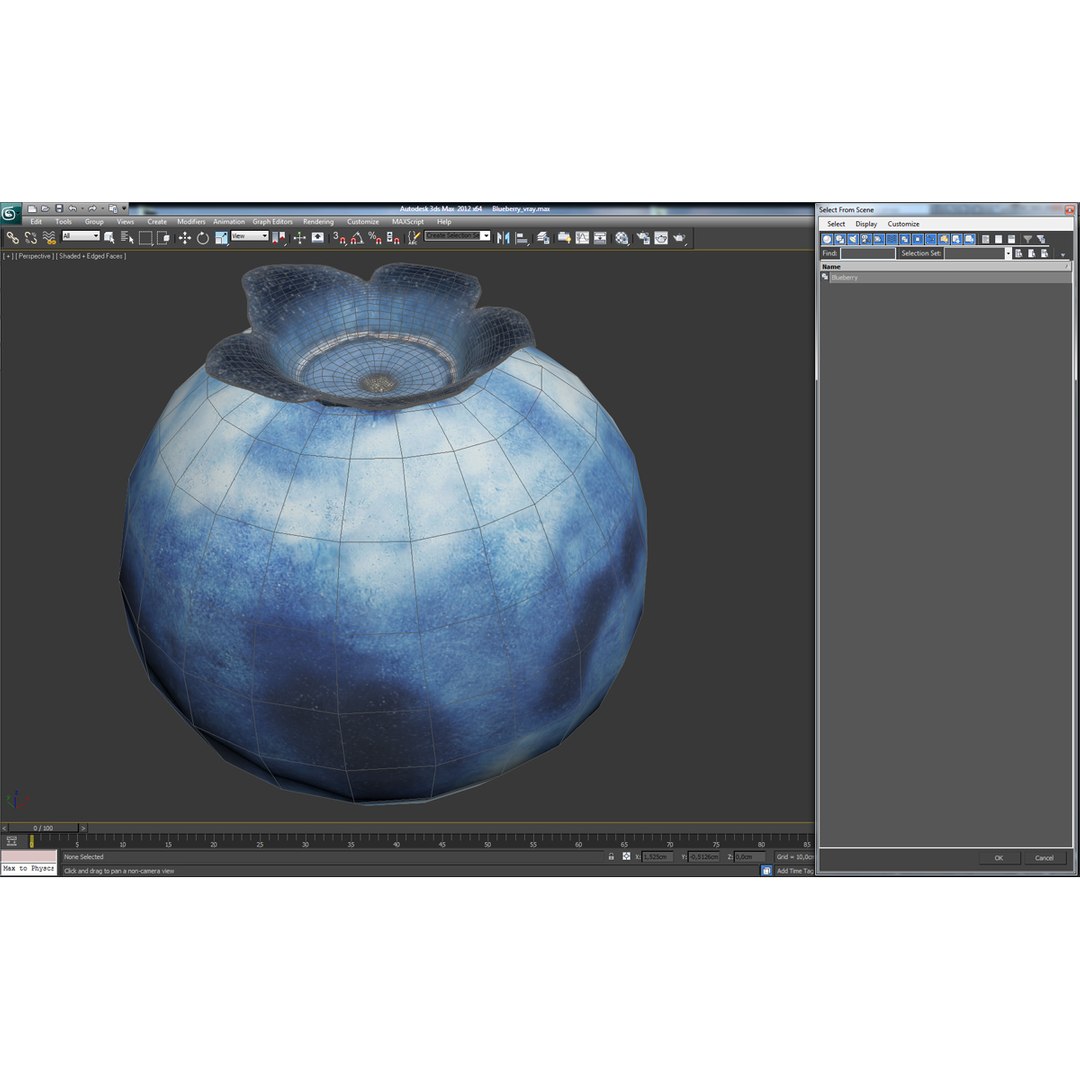The height and width of the screenshot is (1080, 1080).
Task: Select the Select and Link tool
Action: [x=12, y=238]
